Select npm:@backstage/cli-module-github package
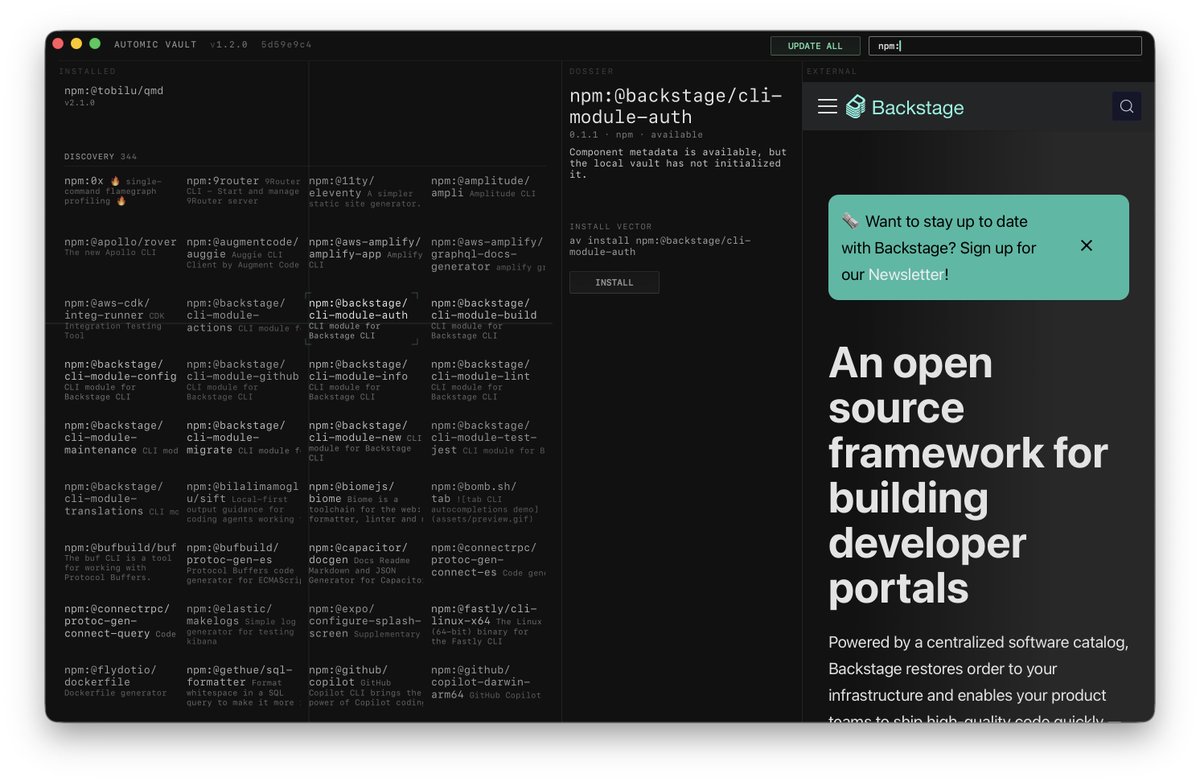The height and width of the screenshot is (782, 1200). coord(243,379)
